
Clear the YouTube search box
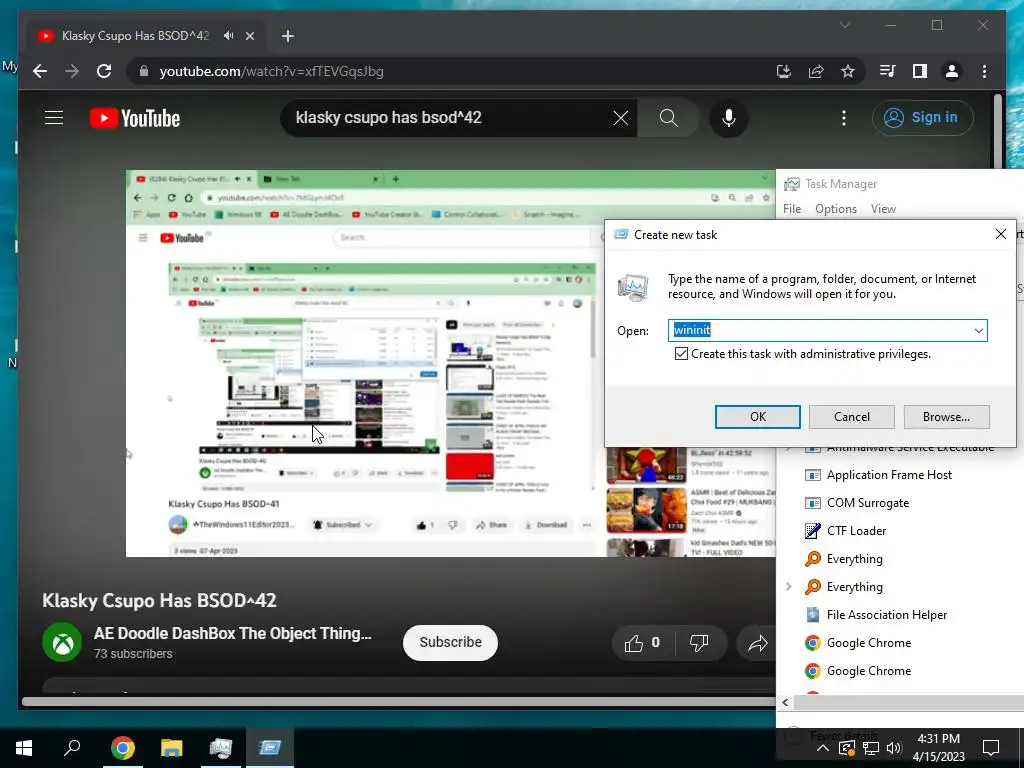(620, 118)
